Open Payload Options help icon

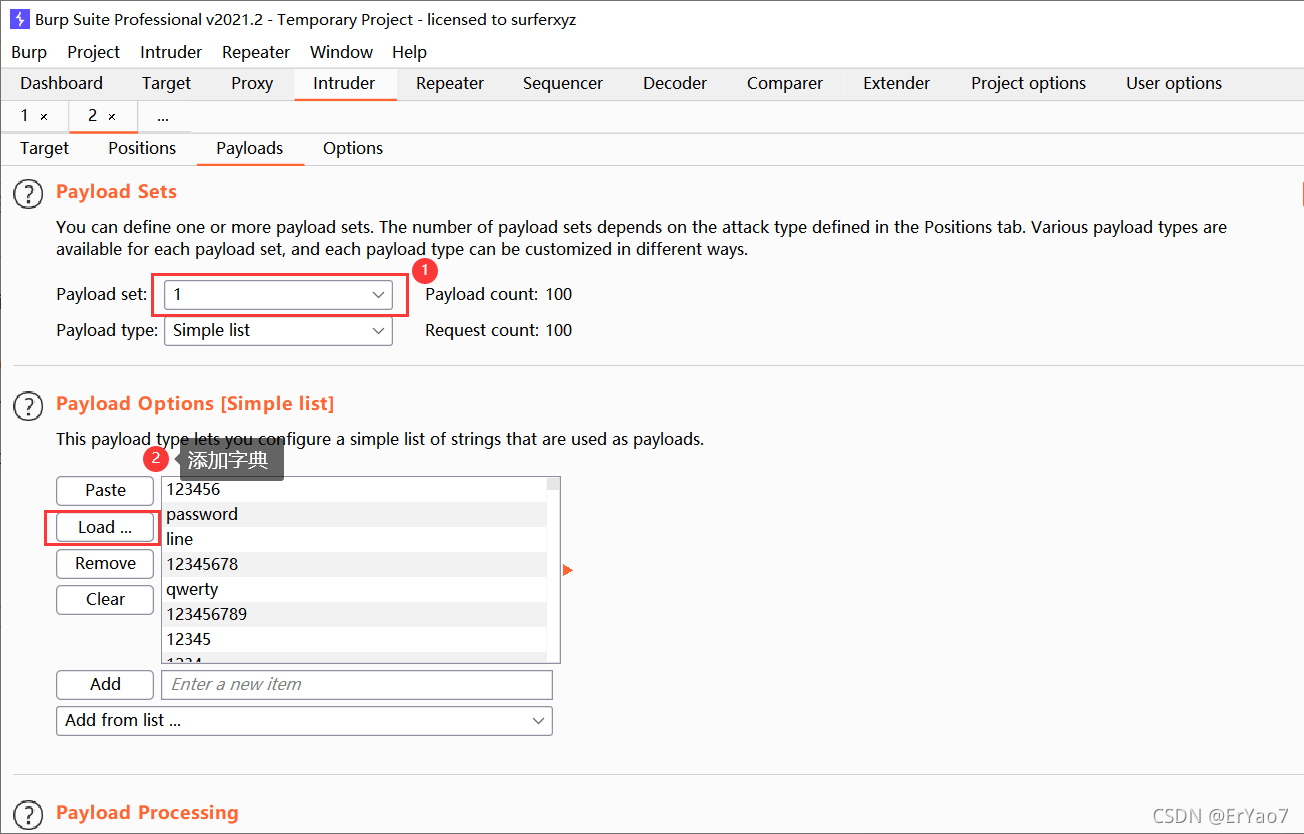pyautogui.click(x=28, y=405)
